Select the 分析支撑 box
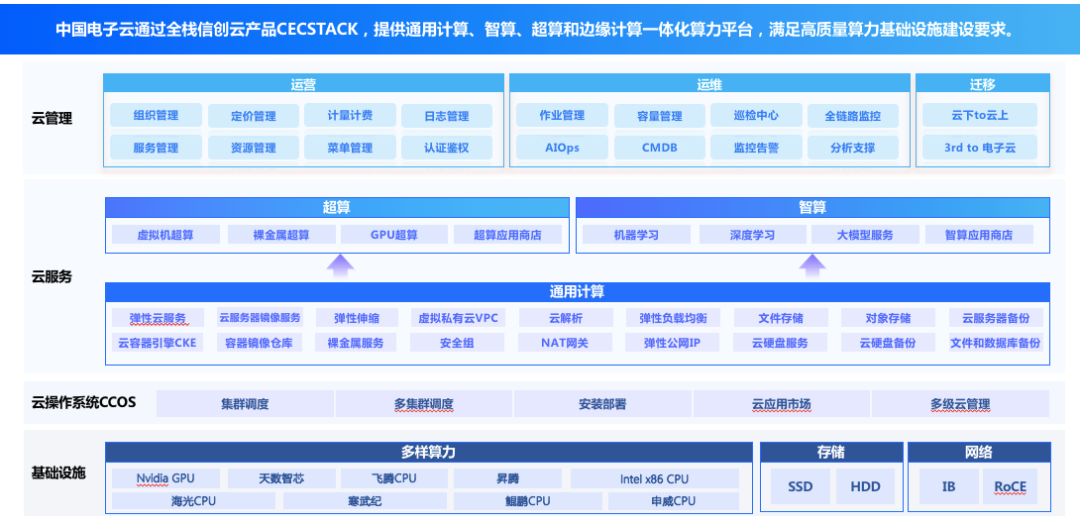 (x=853, y=147)
